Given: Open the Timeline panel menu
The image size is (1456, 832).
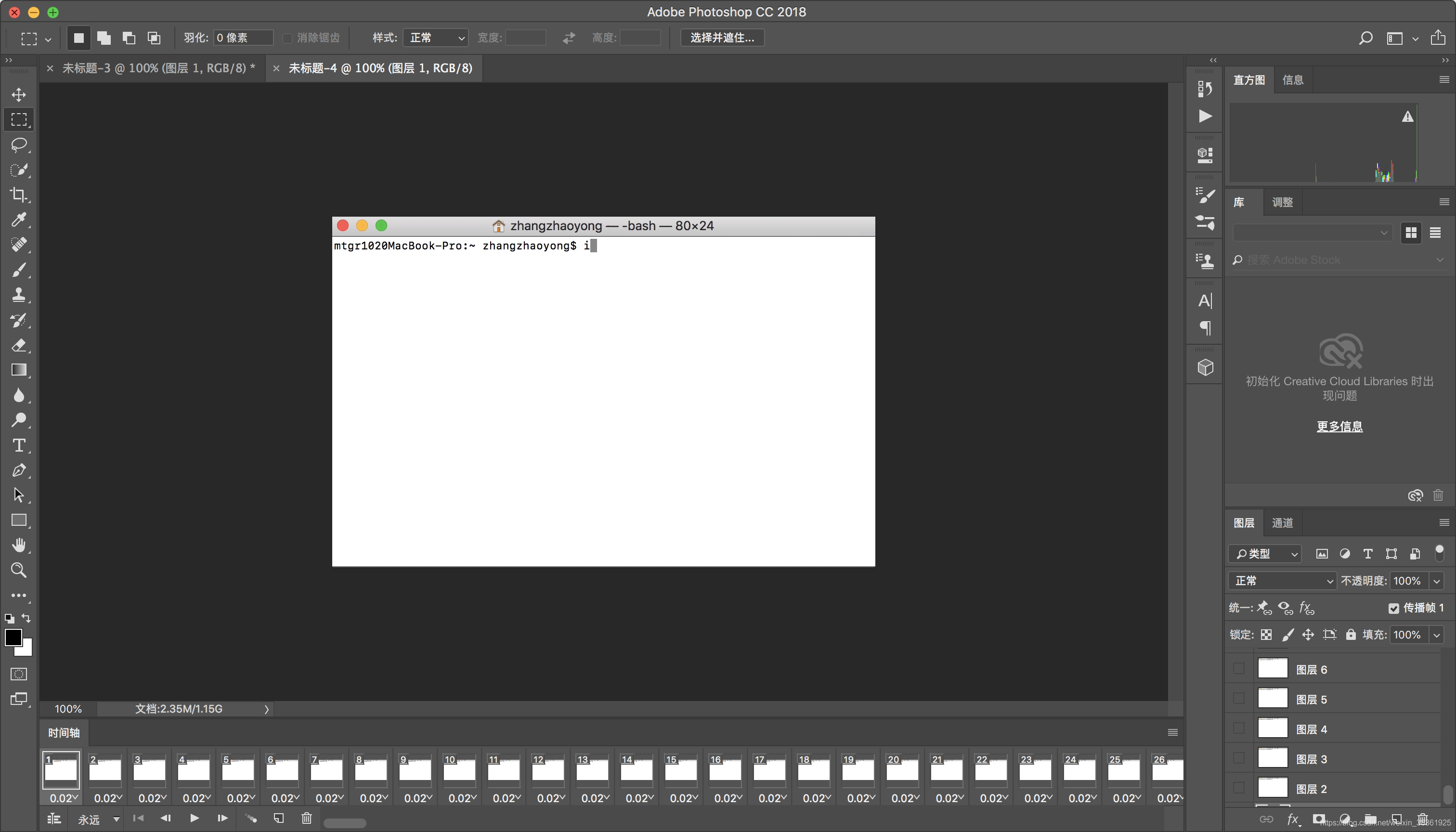Looking at the screenshot, I should coord(1172,732).
